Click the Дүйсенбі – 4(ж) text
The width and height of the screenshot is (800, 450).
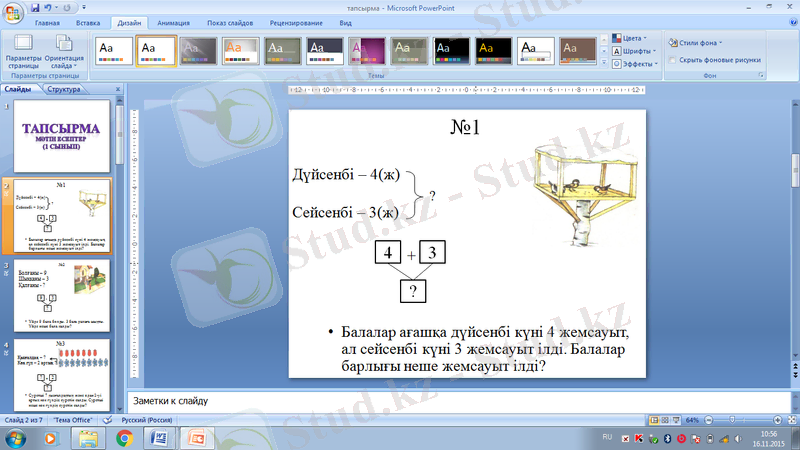pyautogui.click(x=346, y=174)
